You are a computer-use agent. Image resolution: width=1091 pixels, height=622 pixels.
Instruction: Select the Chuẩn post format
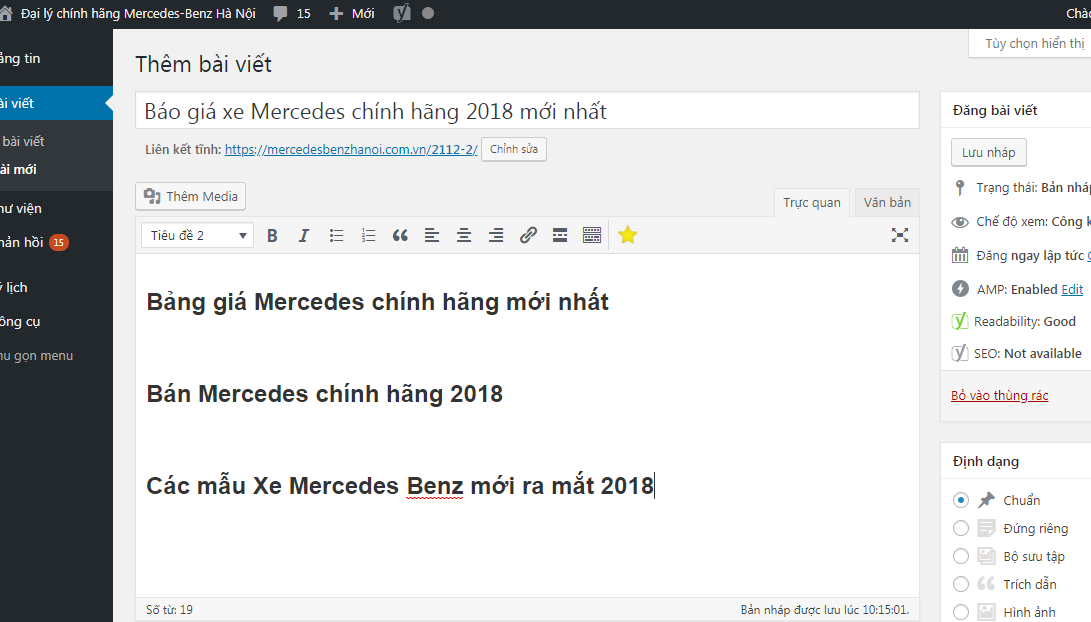[x=961, y=500]
